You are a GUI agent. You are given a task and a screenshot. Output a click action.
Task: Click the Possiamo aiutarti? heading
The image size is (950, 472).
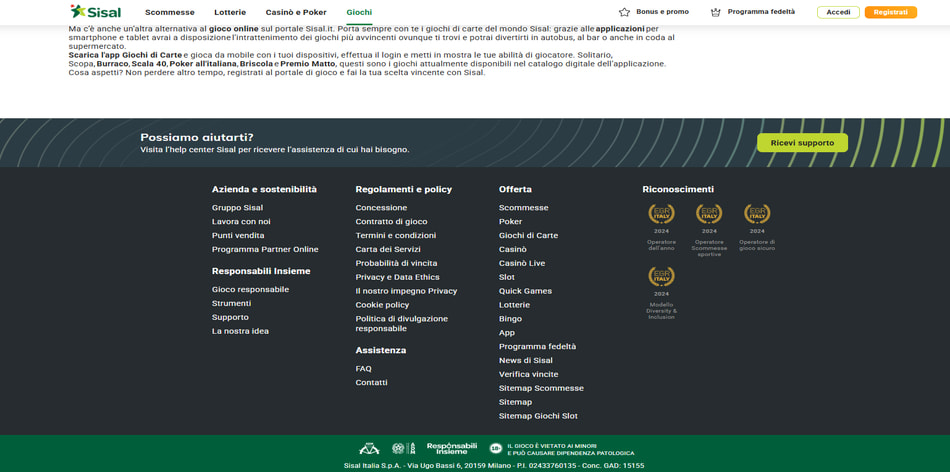click(197, 137)
